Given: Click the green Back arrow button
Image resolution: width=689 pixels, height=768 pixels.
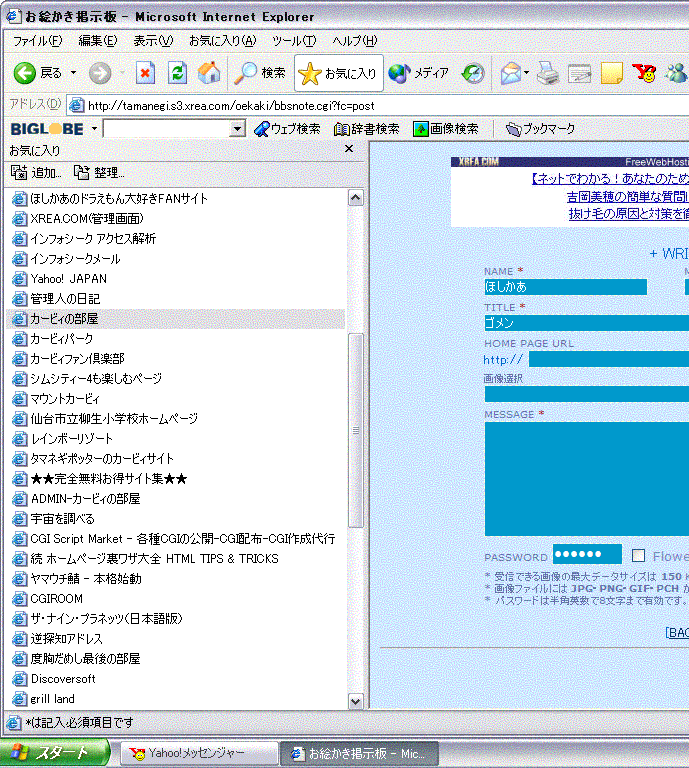Looking at the screenshot, I should point(24,73).
